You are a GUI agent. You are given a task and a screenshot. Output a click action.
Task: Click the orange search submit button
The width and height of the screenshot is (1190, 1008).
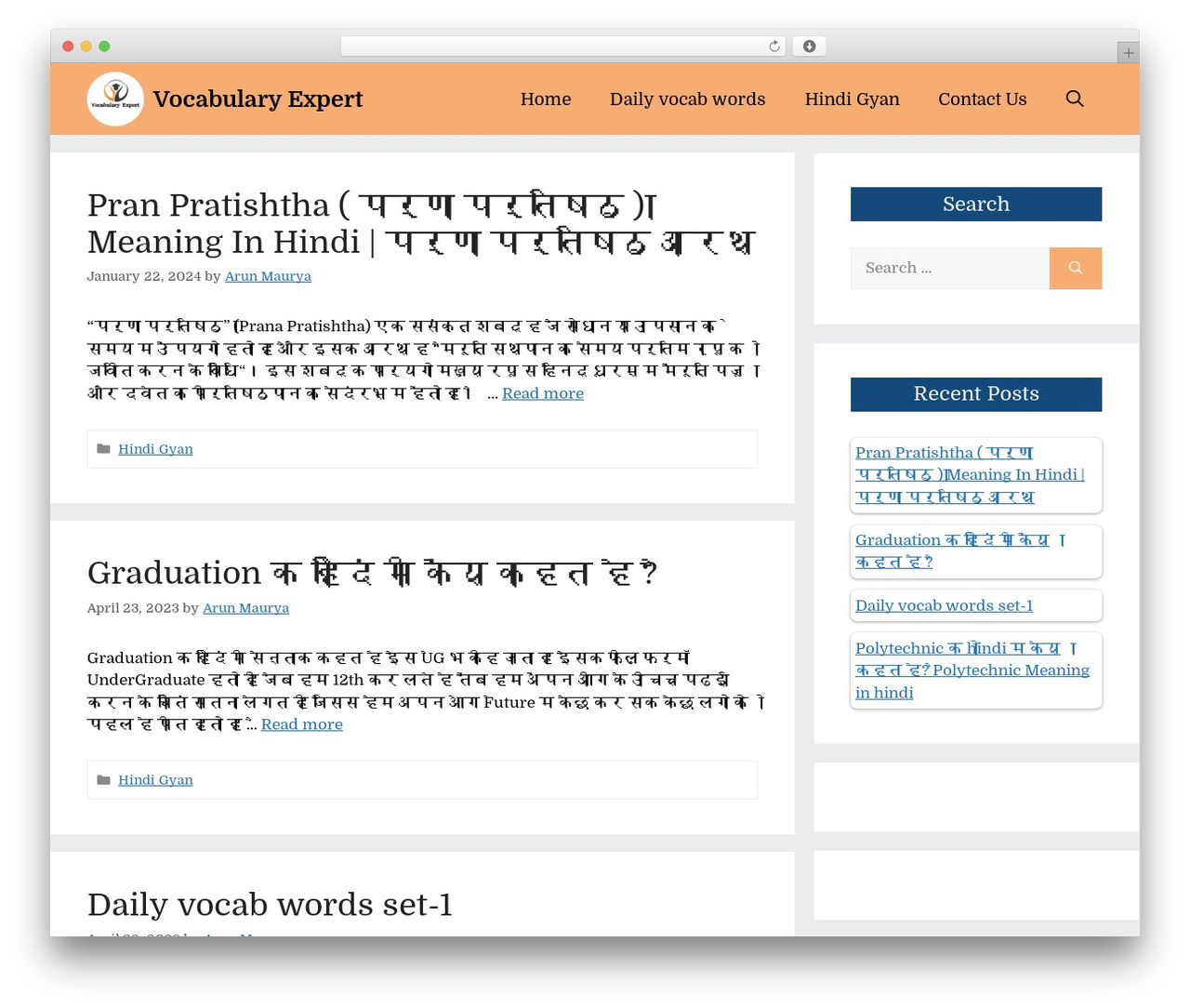pos(1076,268)
